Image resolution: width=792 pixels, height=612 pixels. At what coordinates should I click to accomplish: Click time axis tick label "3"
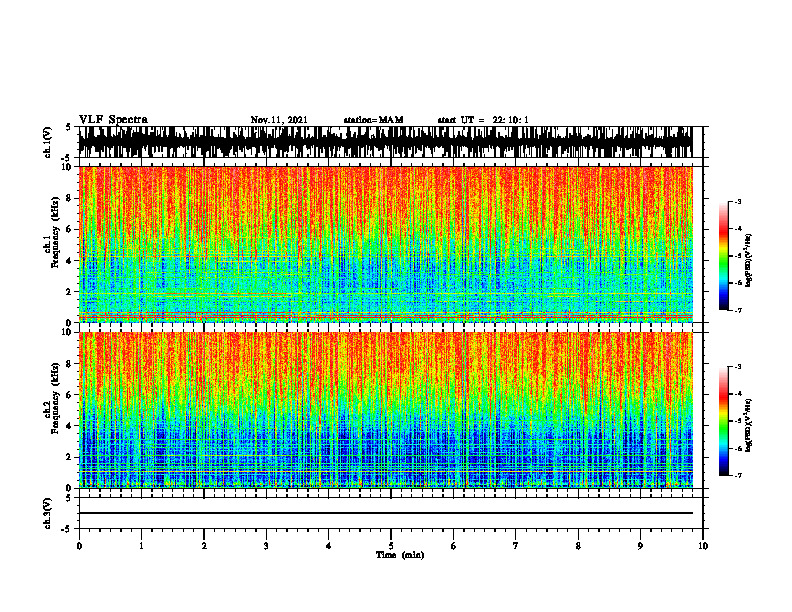coord(266,546)
